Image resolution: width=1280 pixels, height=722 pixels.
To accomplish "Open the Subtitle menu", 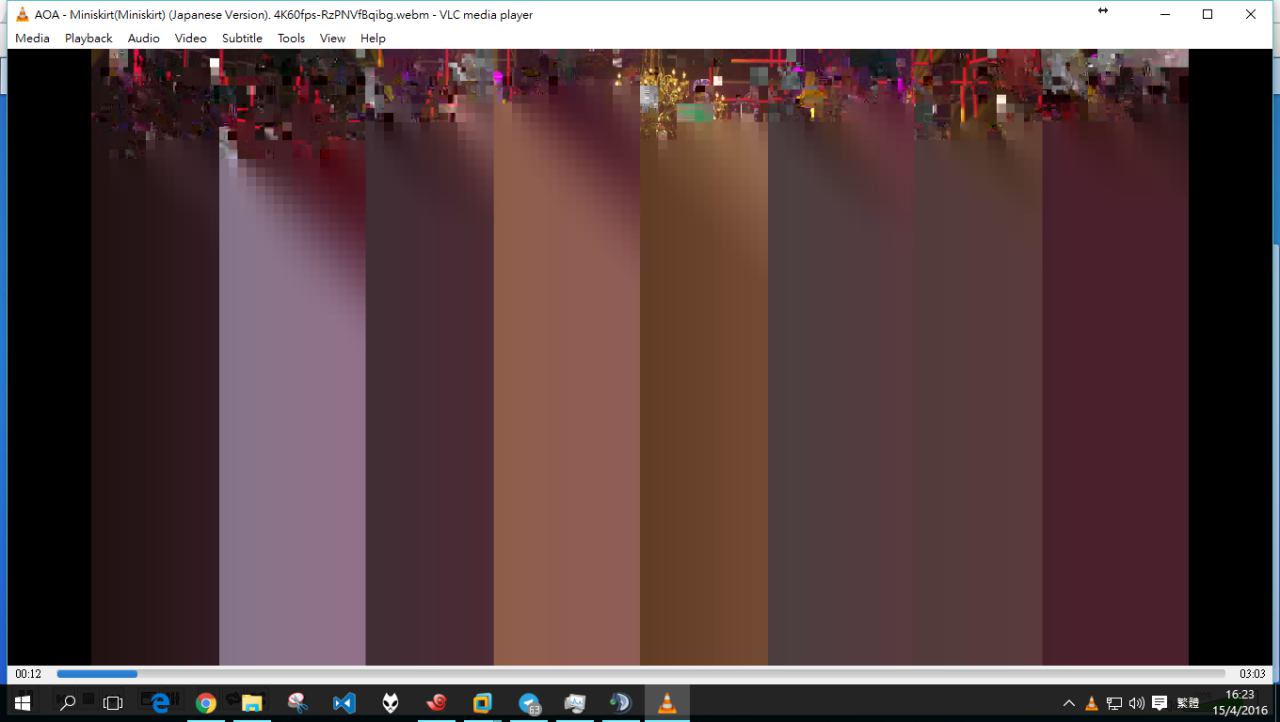I will tap(242, 38).
